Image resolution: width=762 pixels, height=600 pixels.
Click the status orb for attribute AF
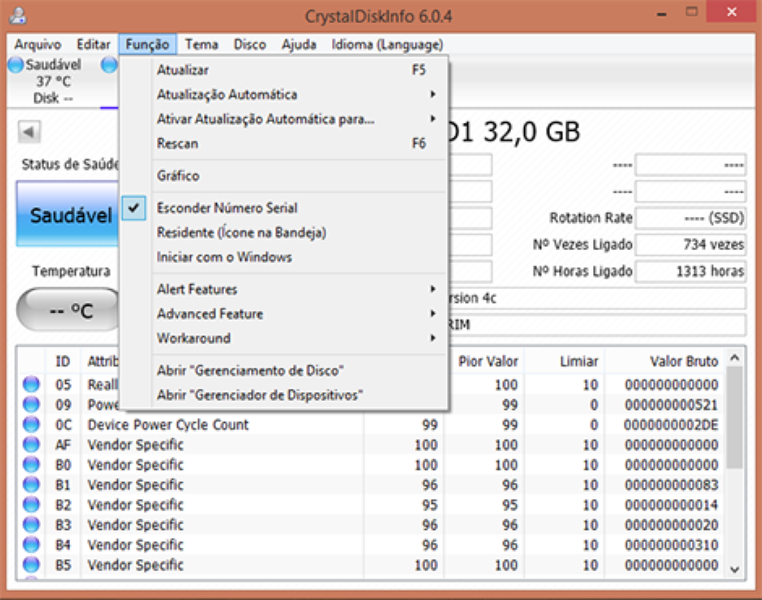[x=31, y=445]
